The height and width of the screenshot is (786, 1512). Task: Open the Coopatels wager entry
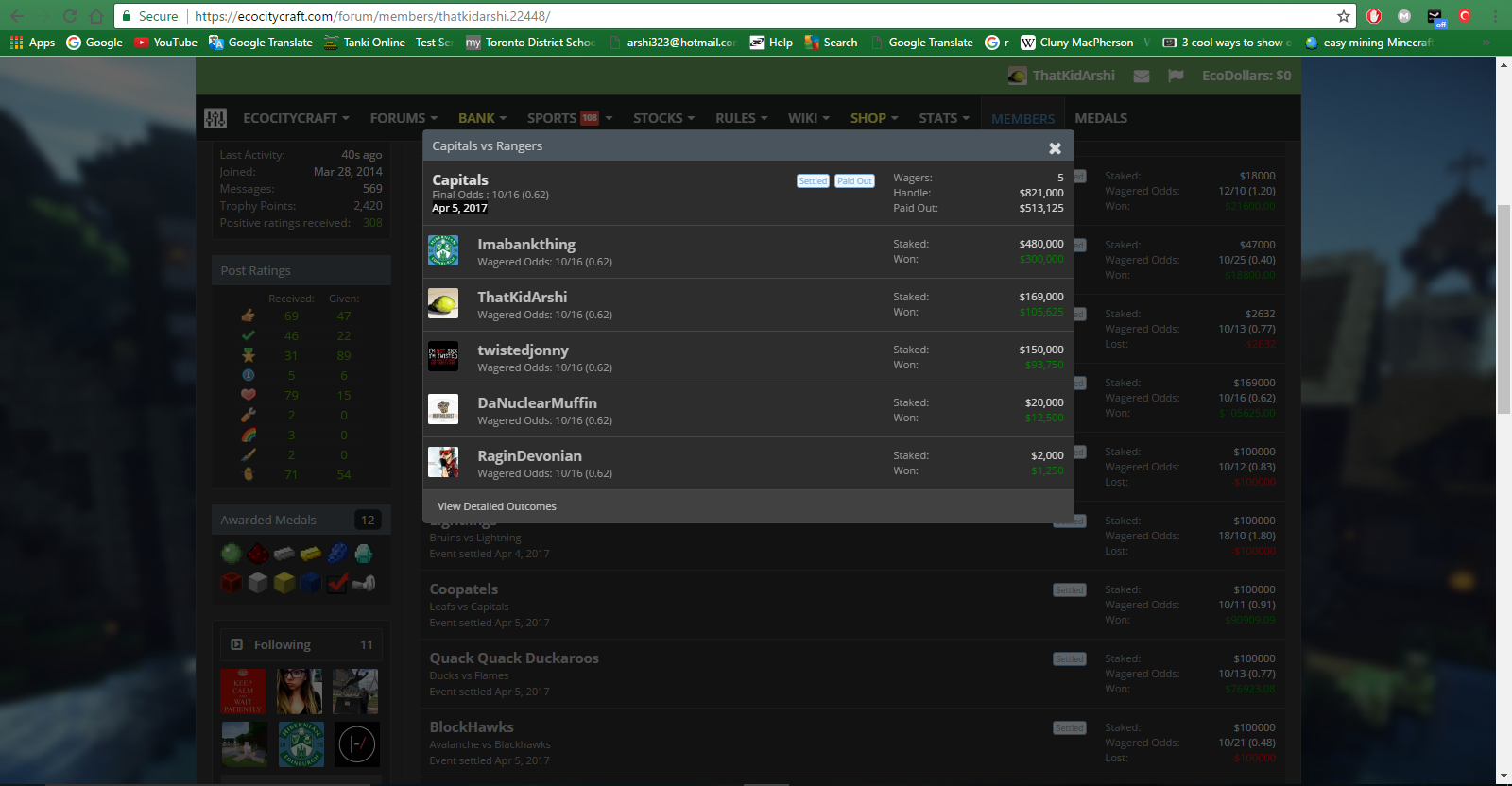pyautogui.click(x=463, y=589)
